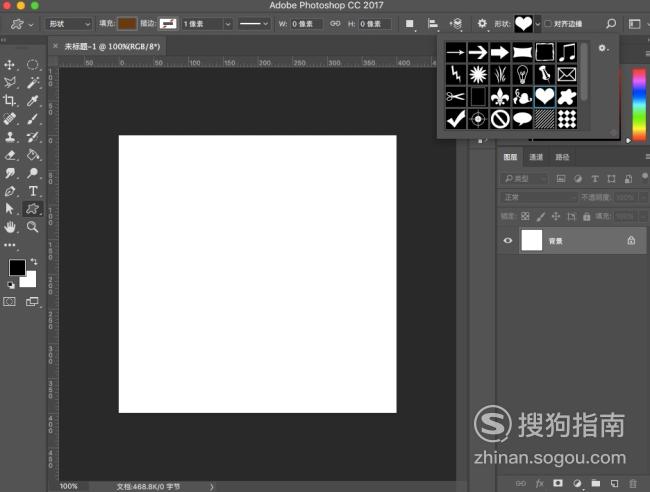Select the Eyedropper tool
Screen dimensions: 650x492
pos(32,100)
